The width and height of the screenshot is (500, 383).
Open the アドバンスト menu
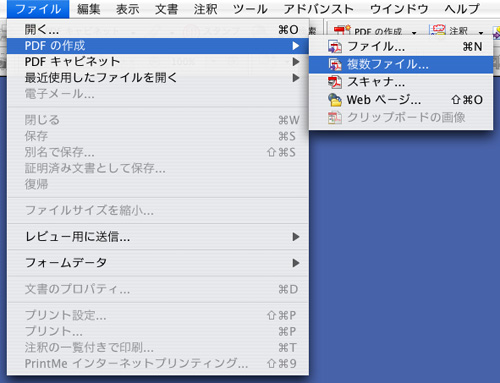pos(319,9)
